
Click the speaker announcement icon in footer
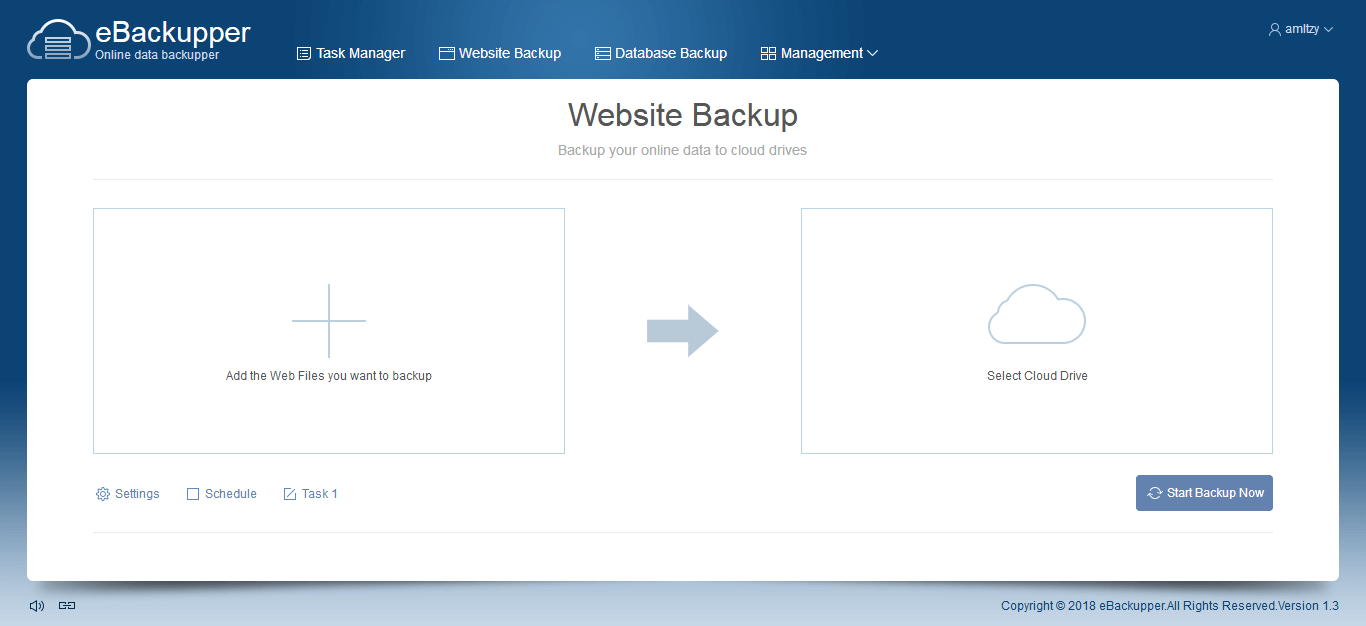coord(37,605)
